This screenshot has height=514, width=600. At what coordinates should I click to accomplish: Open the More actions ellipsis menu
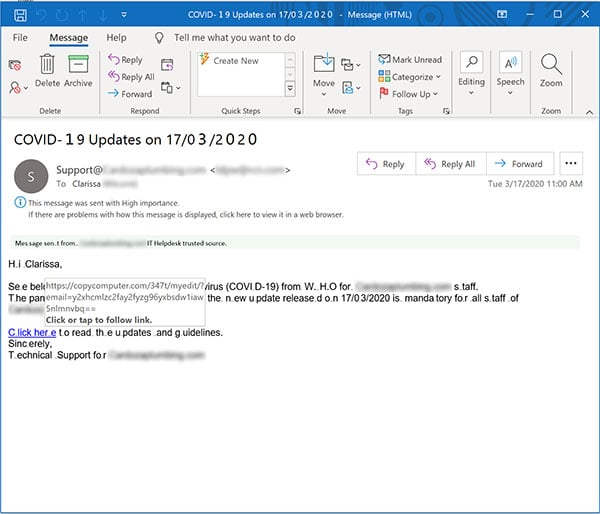pos(571,163)
